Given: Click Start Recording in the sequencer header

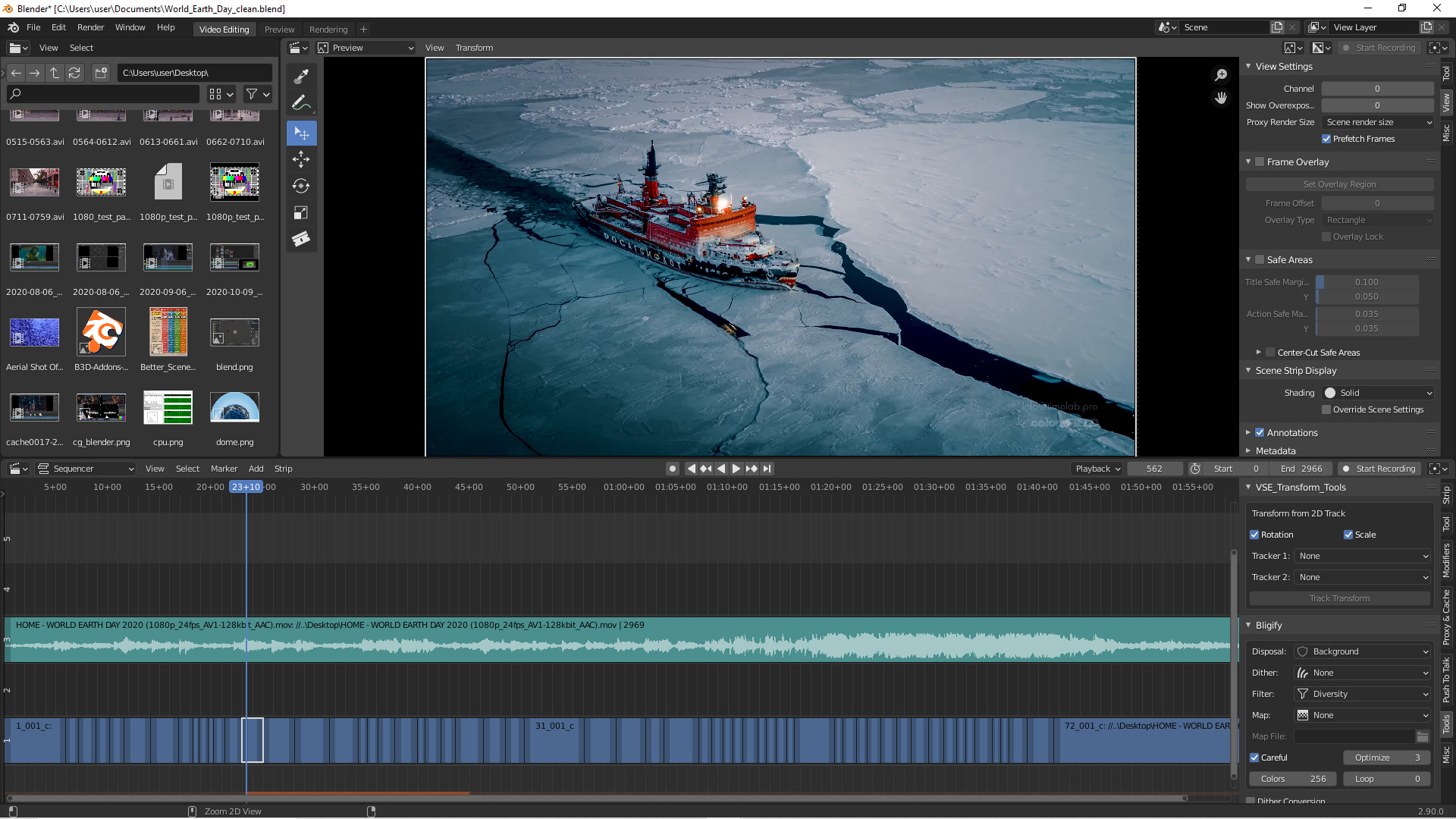Looking at the screenshot, I should (1379, 469).
